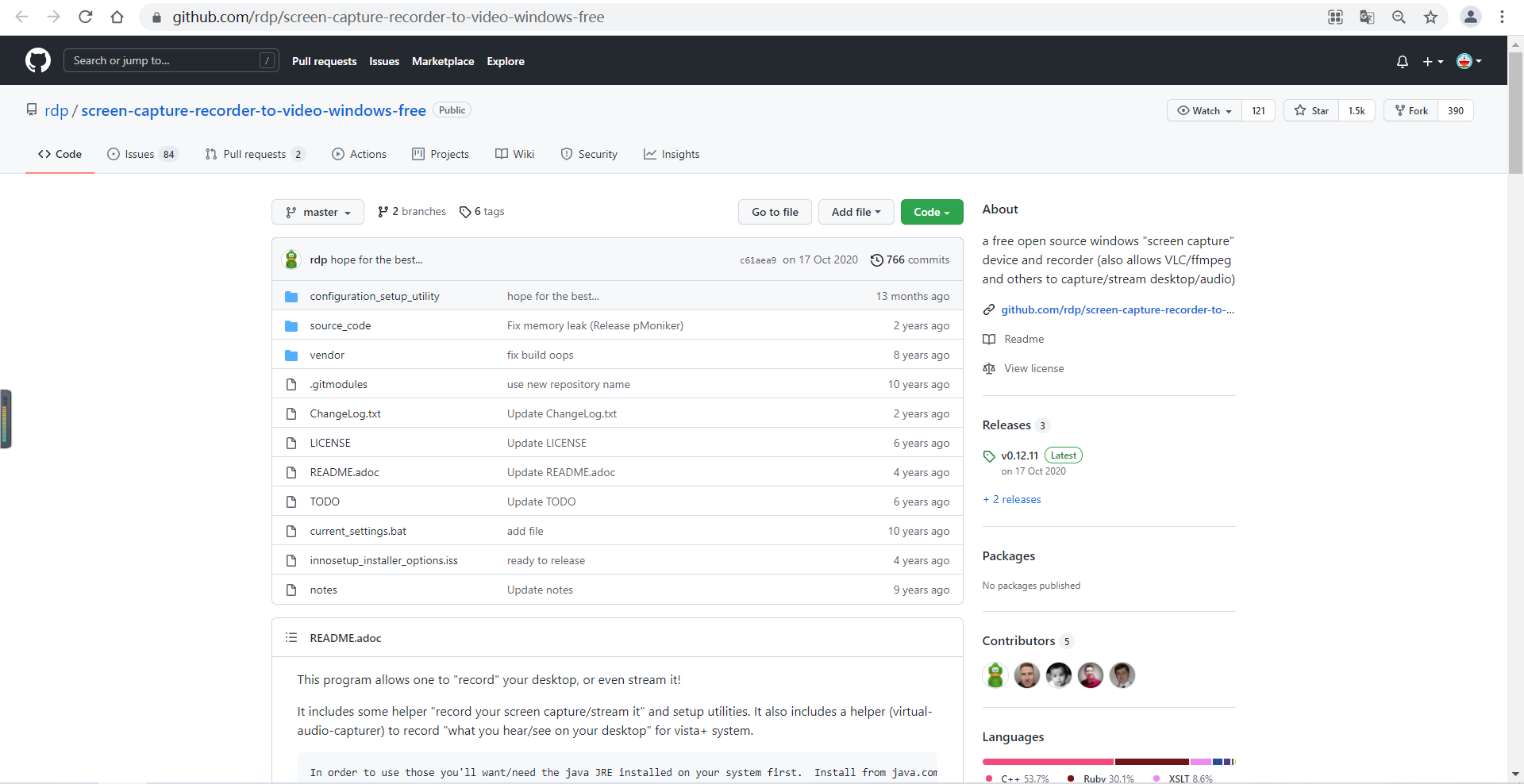1524x784 pixels.
Task: Open the second contributor's avatar
Action: pos(1027,675)
